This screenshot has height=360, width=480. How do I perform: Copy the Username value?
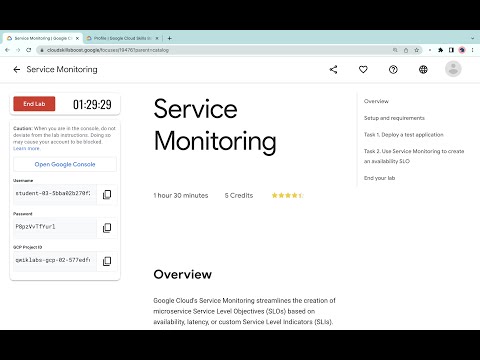[107, 194]
